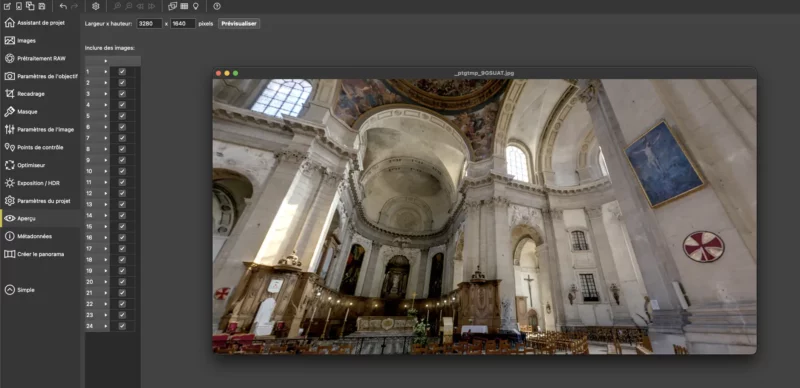Expand row 2 arrow in image list
Viewport: 800px width, 388px height.
tap(106, 83)
